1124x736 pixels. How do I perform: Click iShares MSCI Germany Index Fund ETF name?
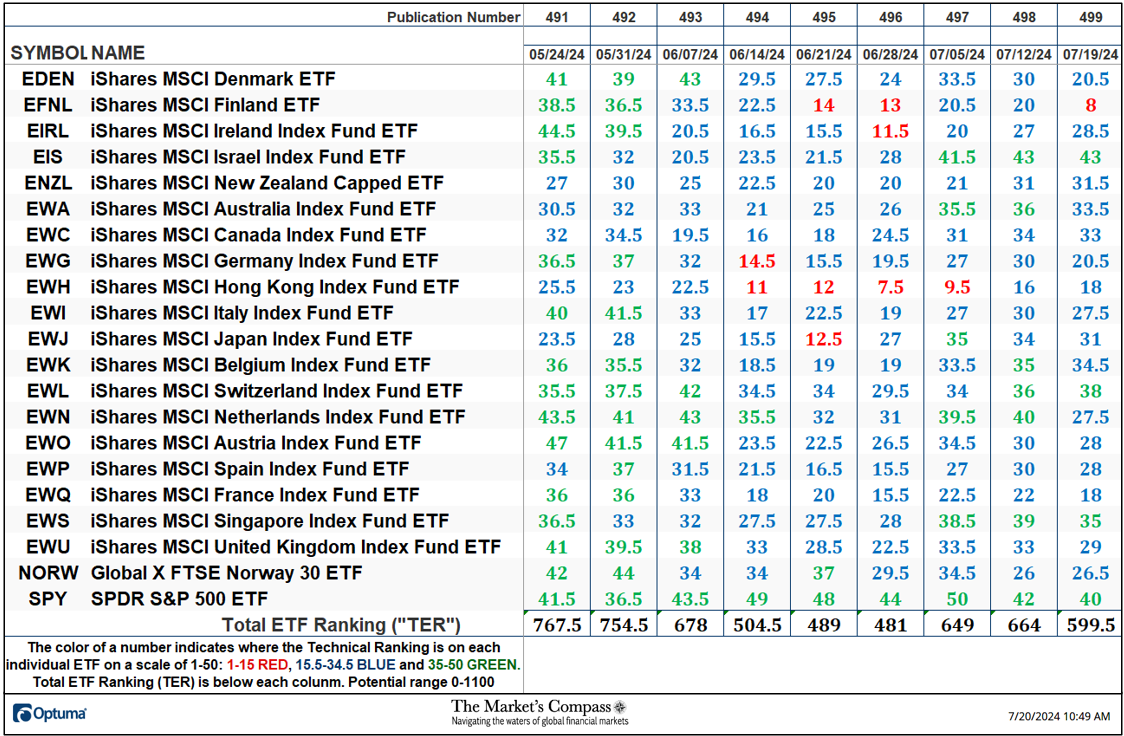coord(265,261)
